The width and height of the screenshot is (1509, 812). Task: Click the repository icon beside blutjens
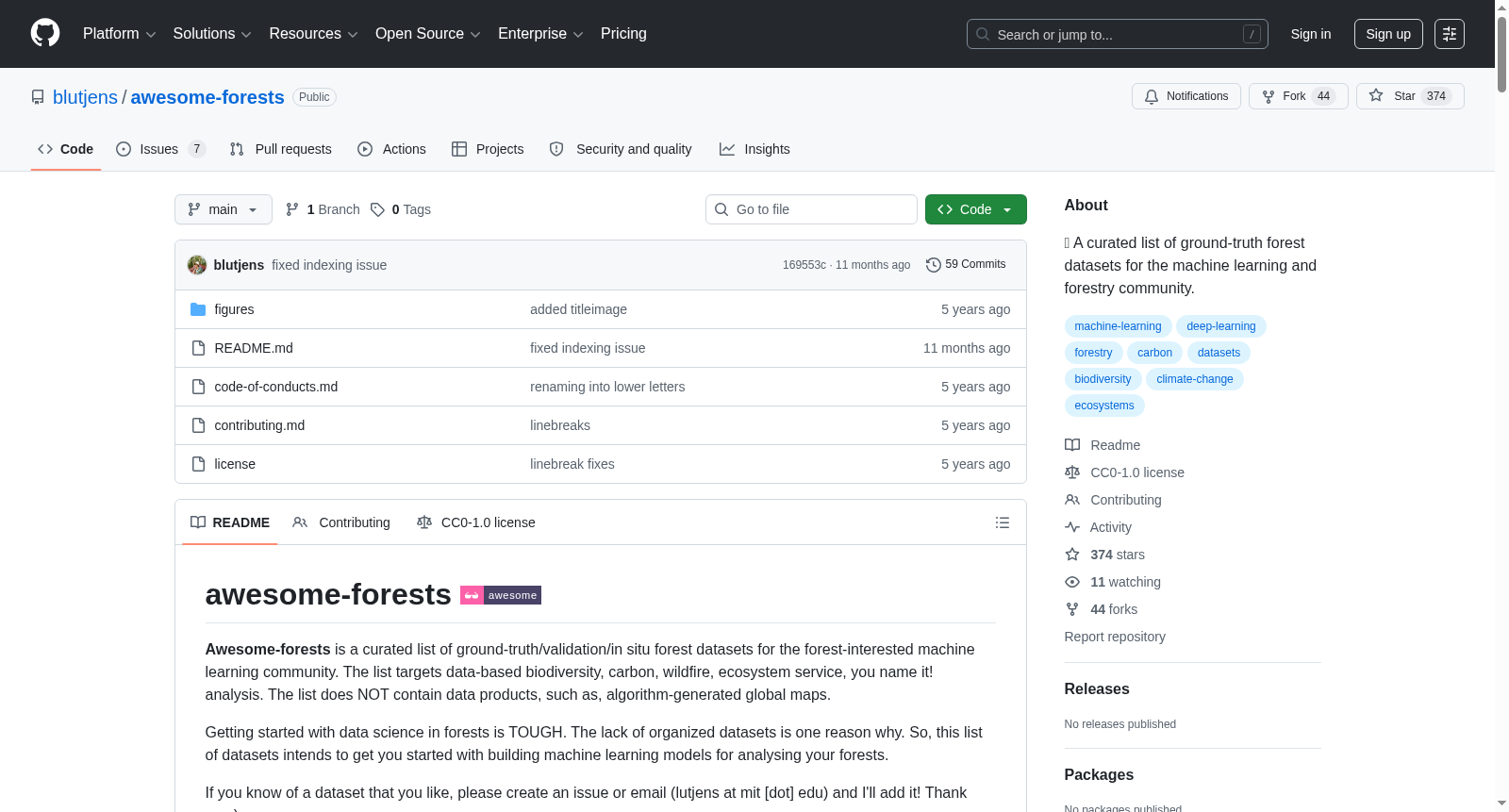(38, 97)
